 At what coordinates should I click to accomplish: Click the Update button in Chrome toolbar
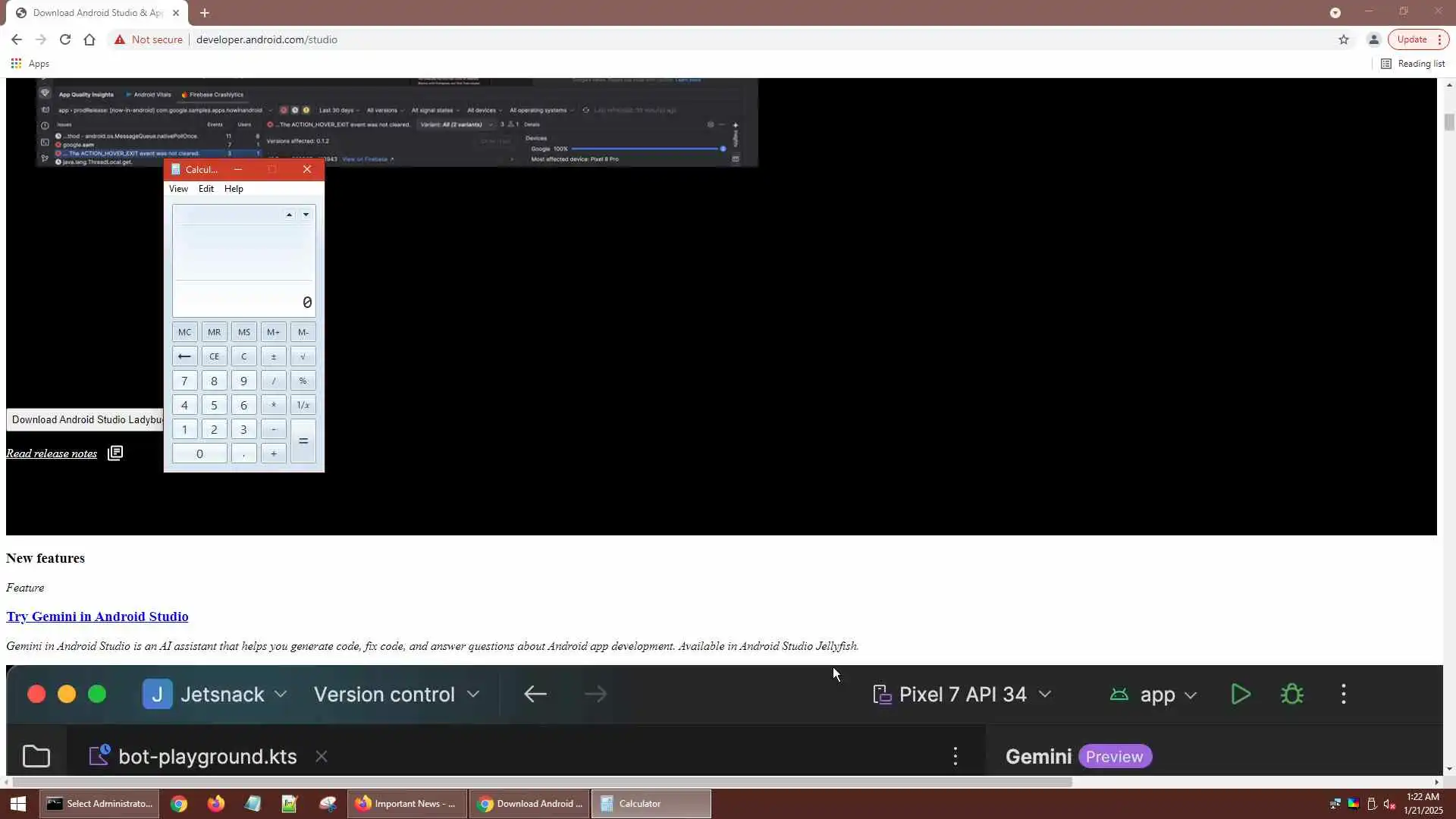[1411, 39]
